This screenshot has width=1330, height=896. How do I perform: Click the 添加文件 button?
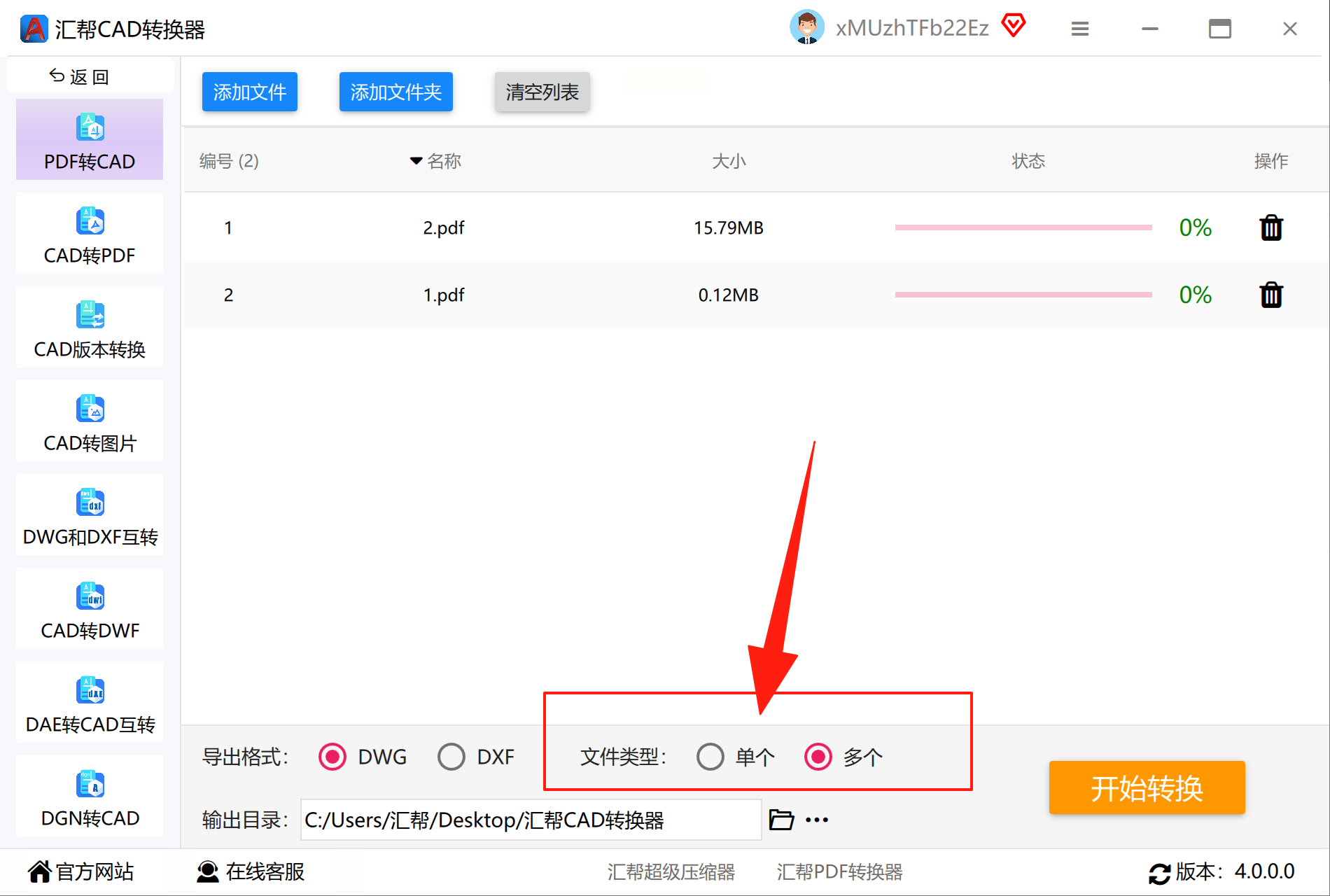click(x=250, y=92)
